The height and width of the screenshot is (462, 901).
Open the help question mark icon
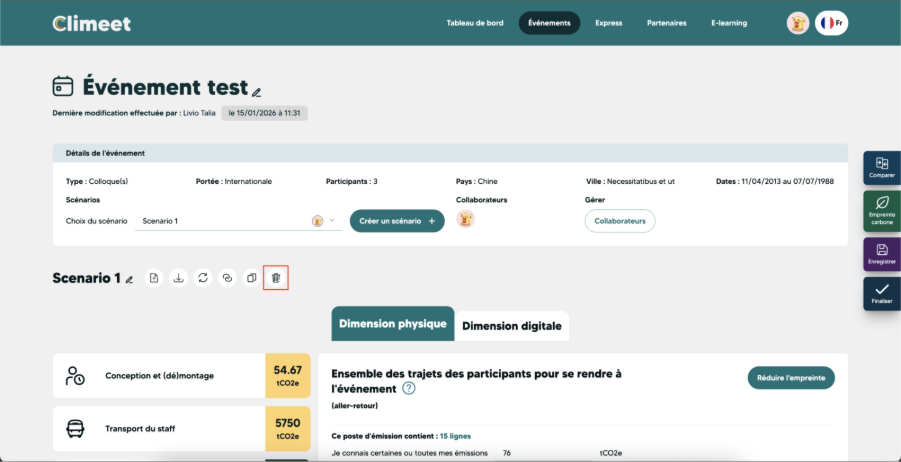tap(409, 388)
